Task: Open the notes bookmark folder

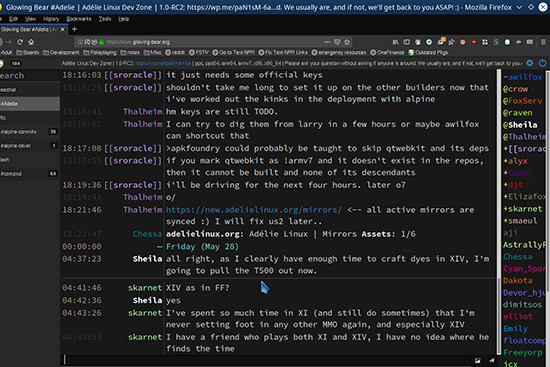Action: point(130,53)
